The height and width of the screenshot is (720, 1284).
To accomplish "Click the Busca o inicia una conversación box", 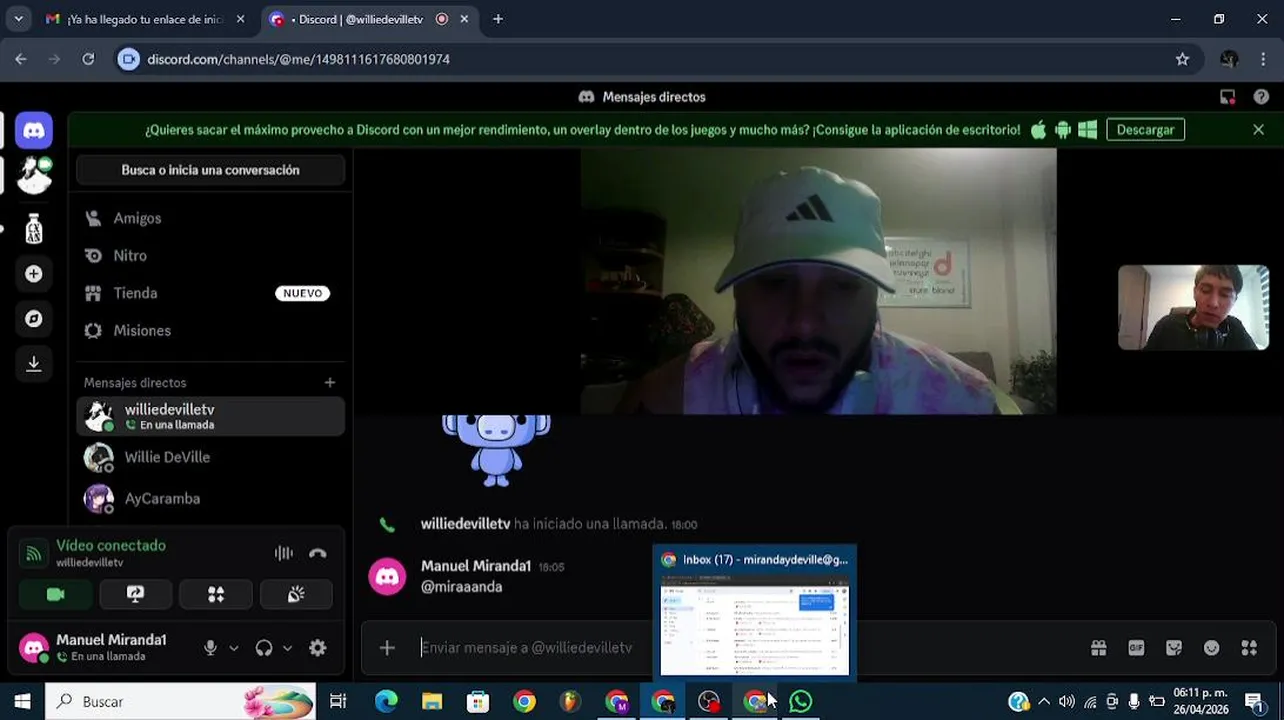I will coord(210,170).
